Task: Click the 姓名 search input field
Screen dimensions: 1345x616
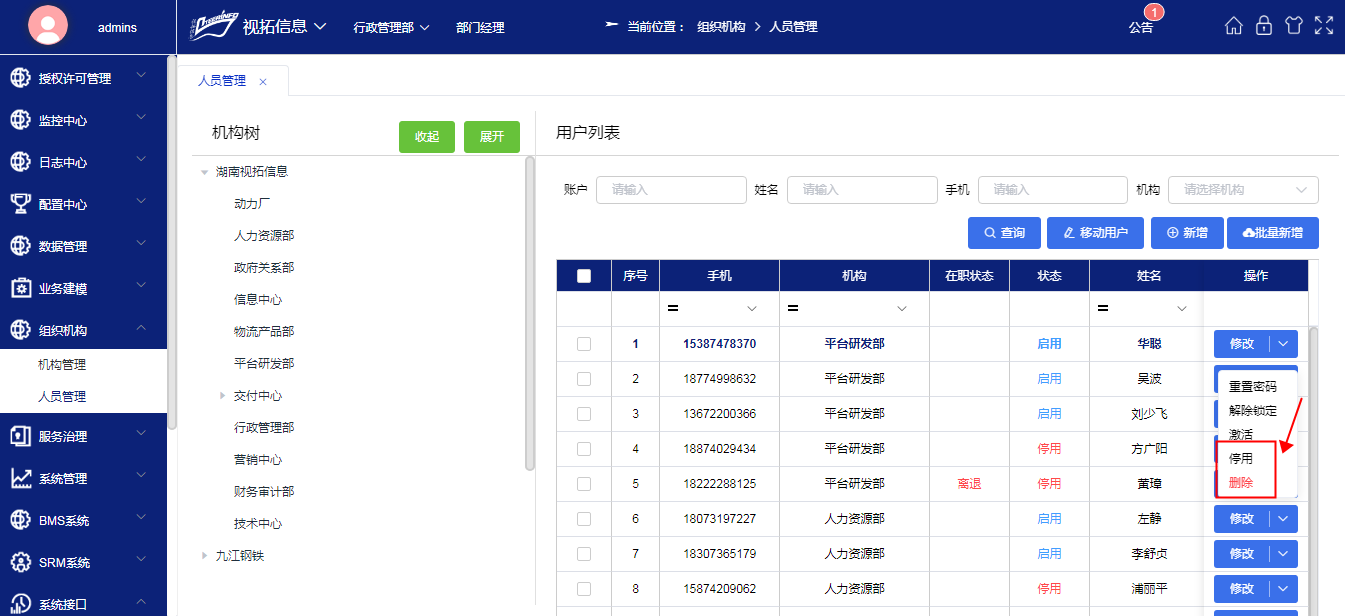Action: click(862, 190)
